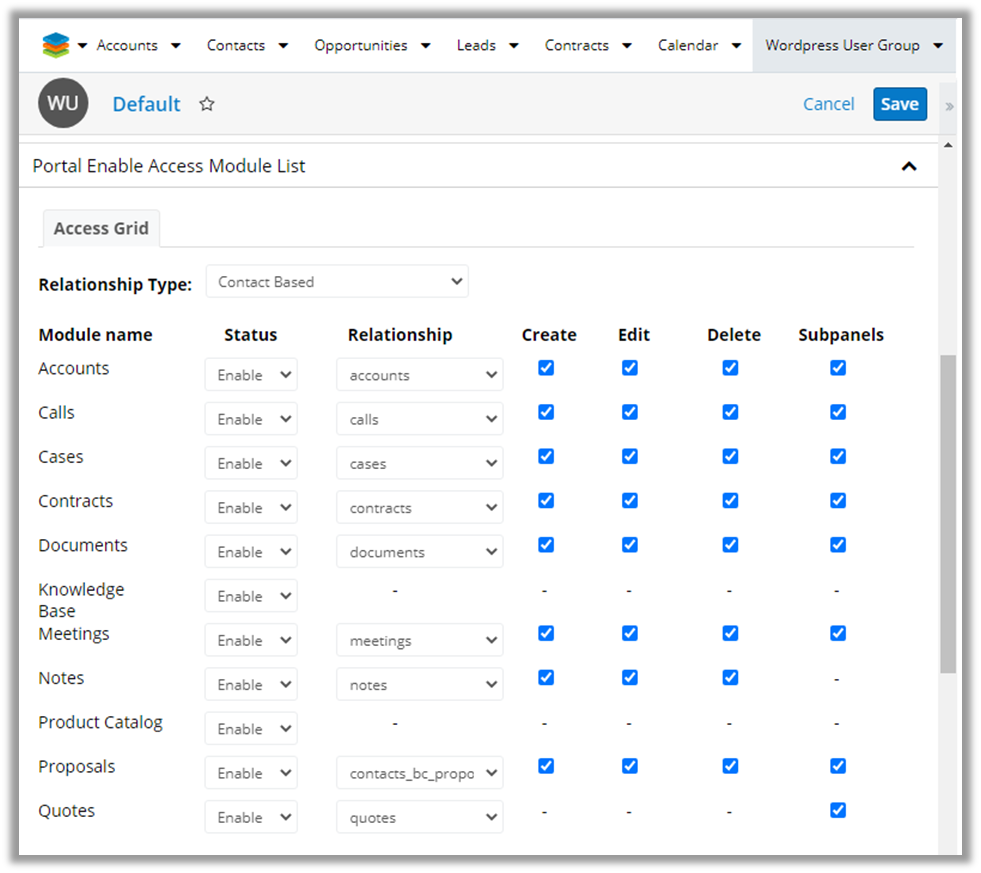Image resolution: width=981 pixels, height=873 pixels.
Task: Toggle Subpanels checkbox for Quotes
Action: [x=838, y=810]
